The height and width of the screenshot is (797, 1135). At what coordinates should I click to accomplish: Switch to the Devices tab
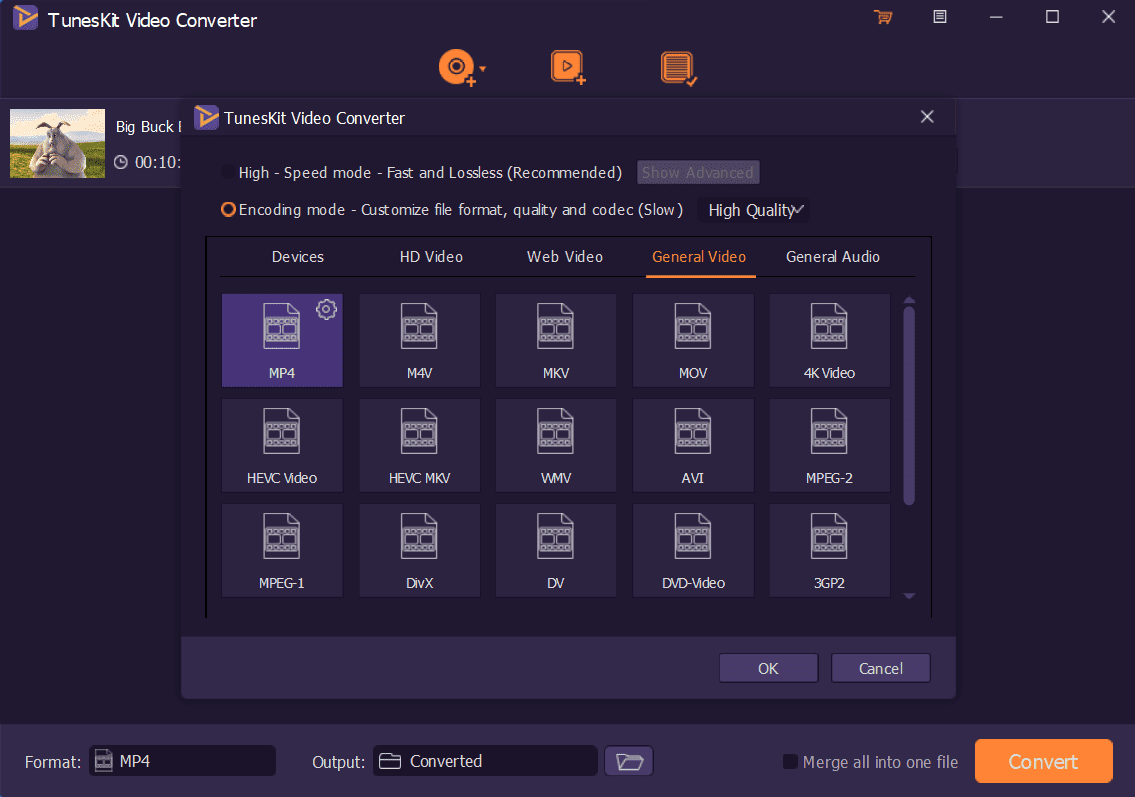(298, 257)
